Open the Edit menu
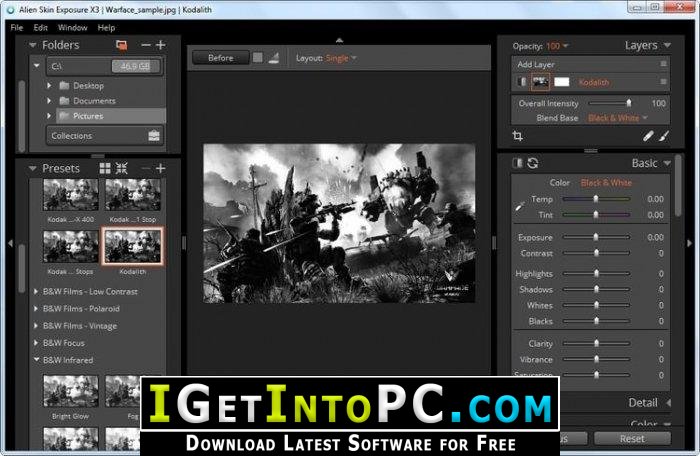The height and width of the screenshot is (456, 700). click(x=40, y=28)
